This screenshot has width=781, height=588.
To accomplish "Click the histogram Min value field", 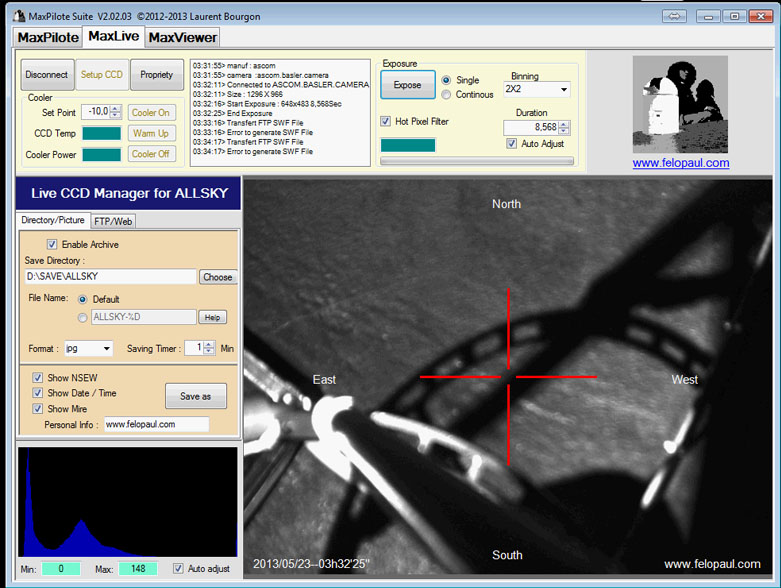I will [61, 569].
